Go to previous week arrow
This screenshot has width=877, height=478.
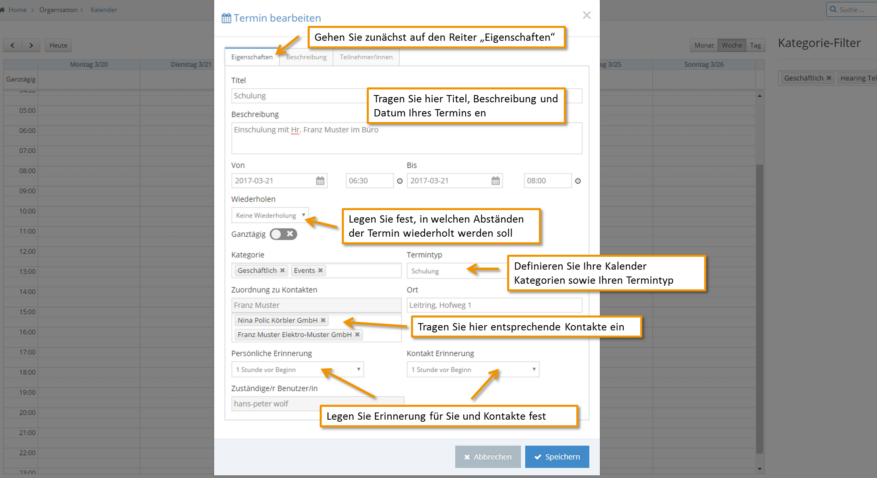coord(12,45)
